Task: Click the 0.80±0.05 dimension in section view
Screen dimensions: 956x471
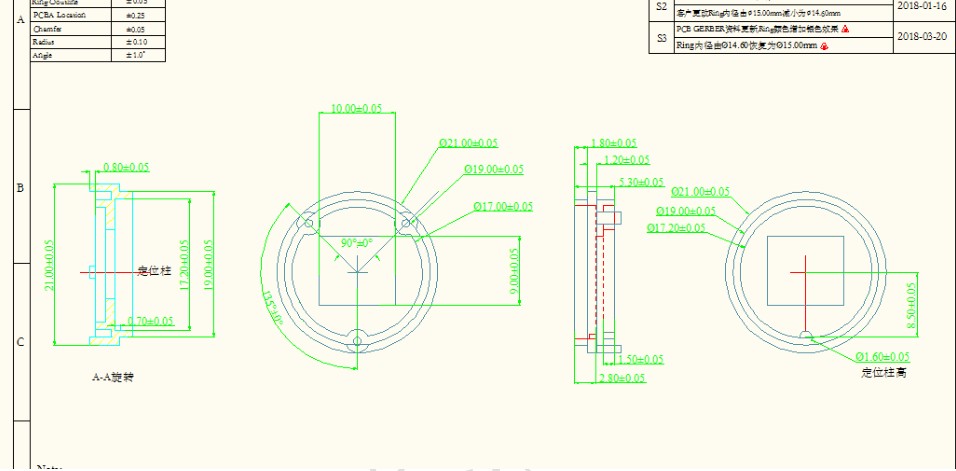Action: 127,167
